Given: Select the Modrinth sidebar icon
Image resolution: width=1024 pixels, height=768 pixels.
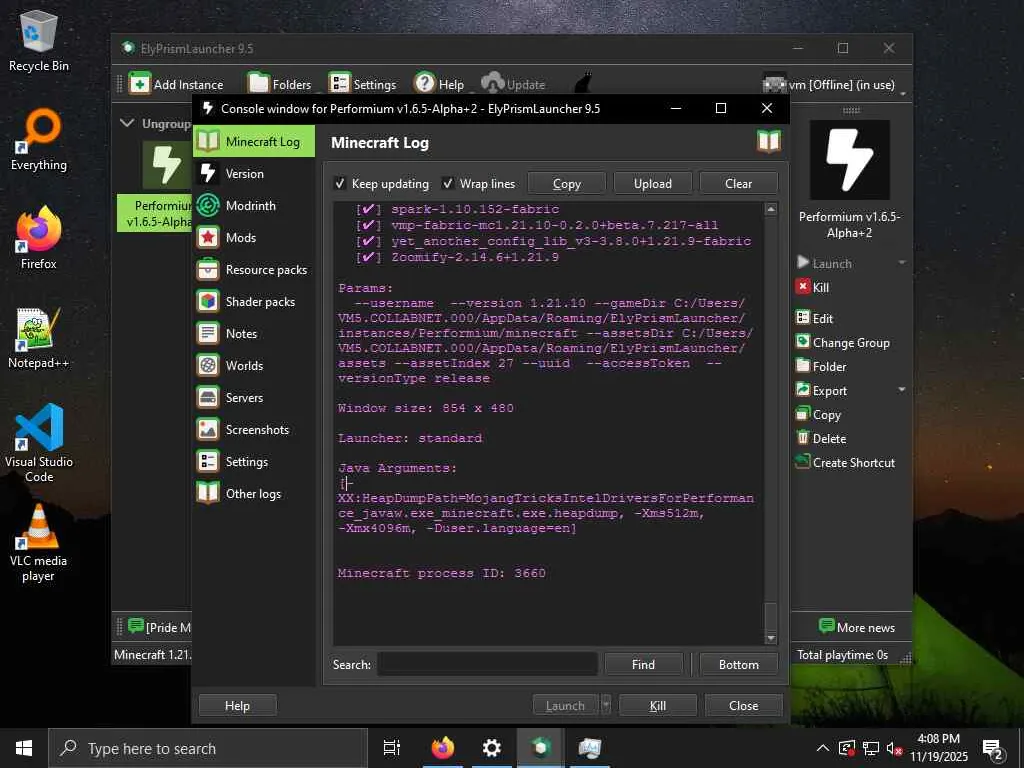Looking at the screenshot, I should pyautogui.click(x=208, y=205).
